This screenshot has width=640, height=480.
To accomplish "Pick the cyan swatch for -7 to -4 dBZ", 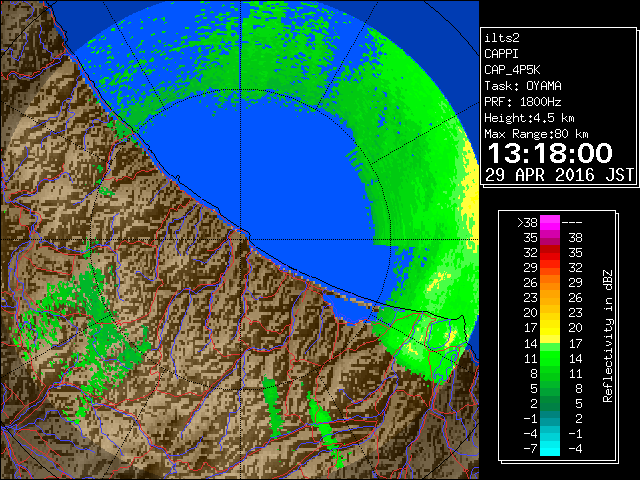I will [x=550, y=449].
